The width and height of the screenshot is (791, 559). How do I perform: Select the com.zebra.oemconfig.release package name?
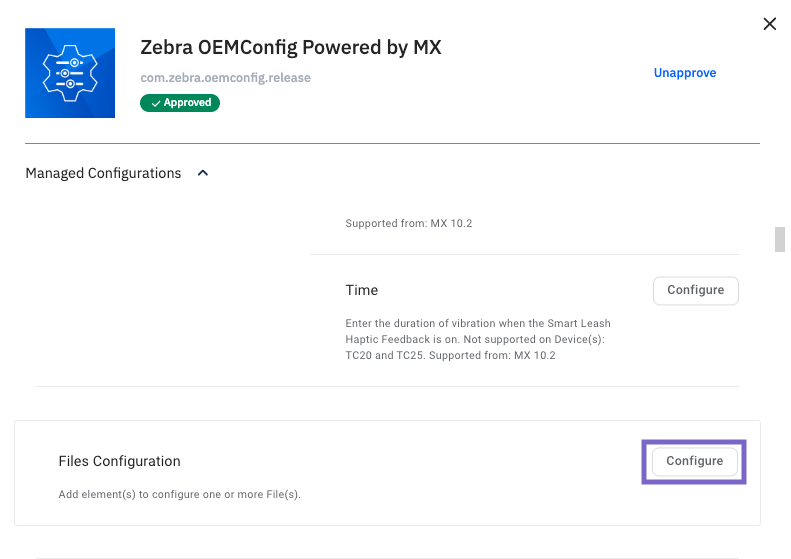click(226, 78)
